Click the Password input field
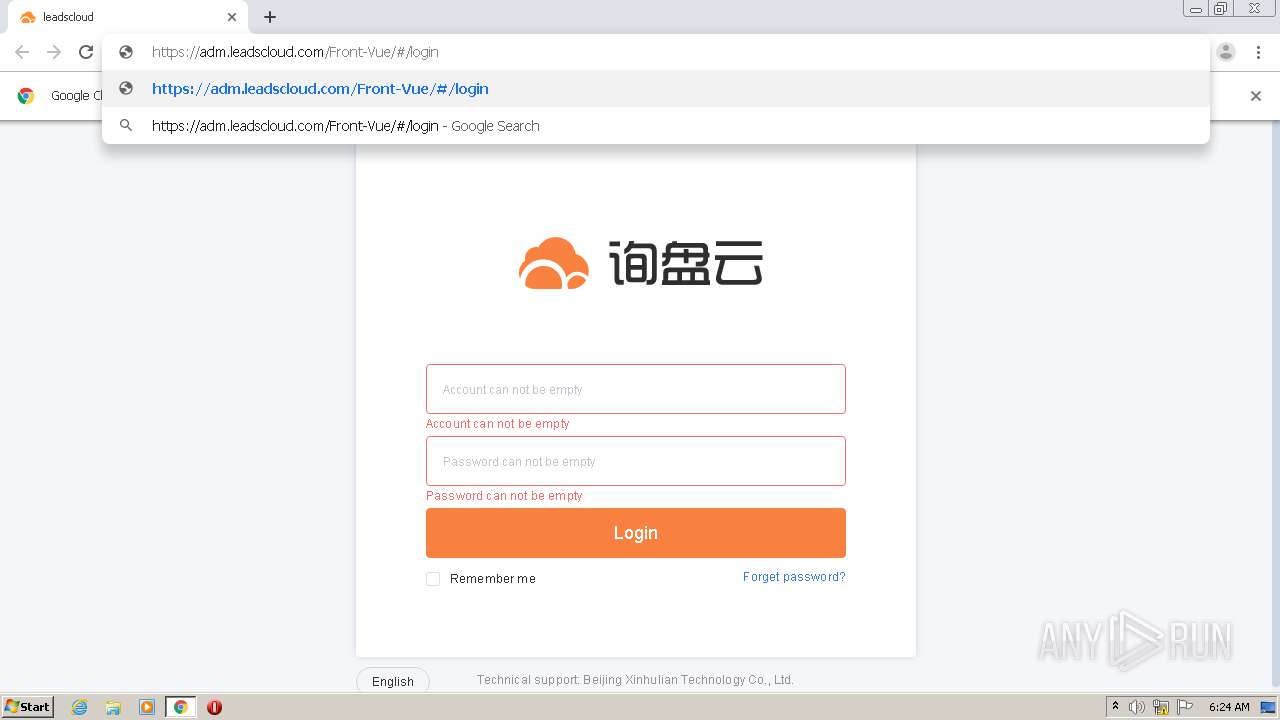The height and width of the screenshot is (720, 1280). (x=636, y=461)
